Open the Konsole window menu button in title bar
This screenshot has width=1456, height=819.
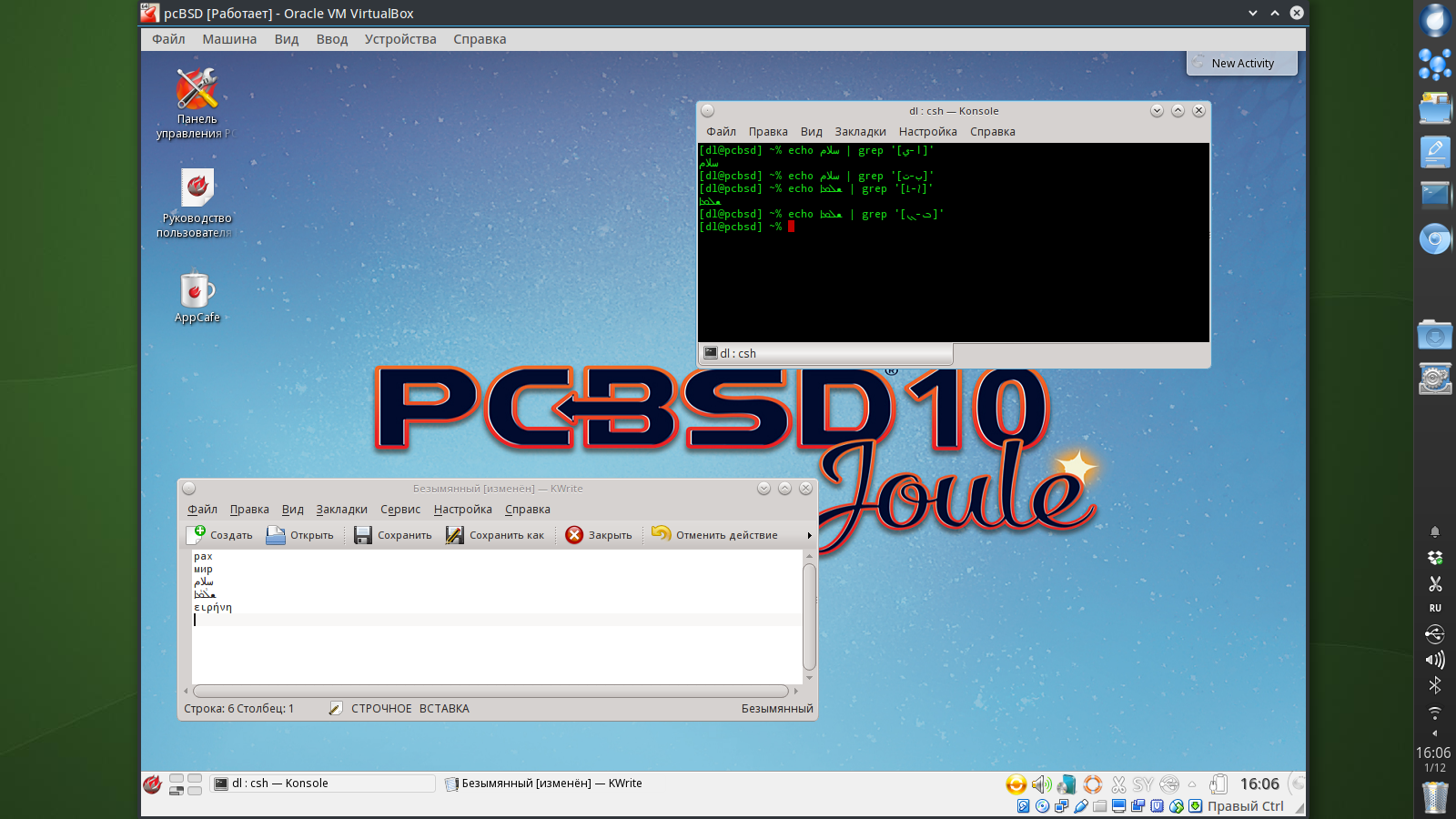point(708,111)
